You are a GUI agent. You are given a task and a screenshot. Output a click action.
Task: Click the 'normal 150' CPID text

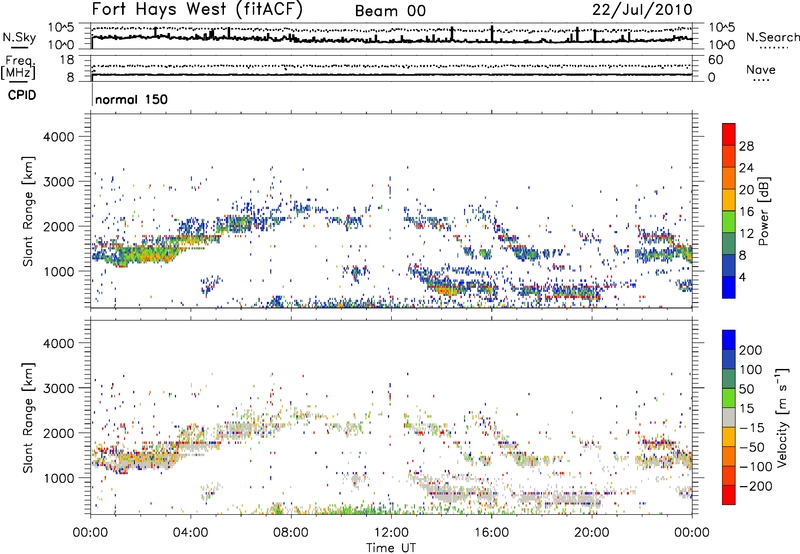click(131, 99)
